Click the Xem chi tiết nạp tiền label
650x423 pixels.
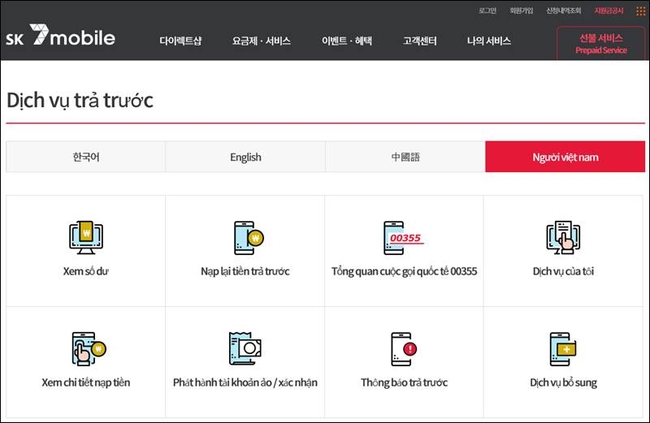pos(86,382)
